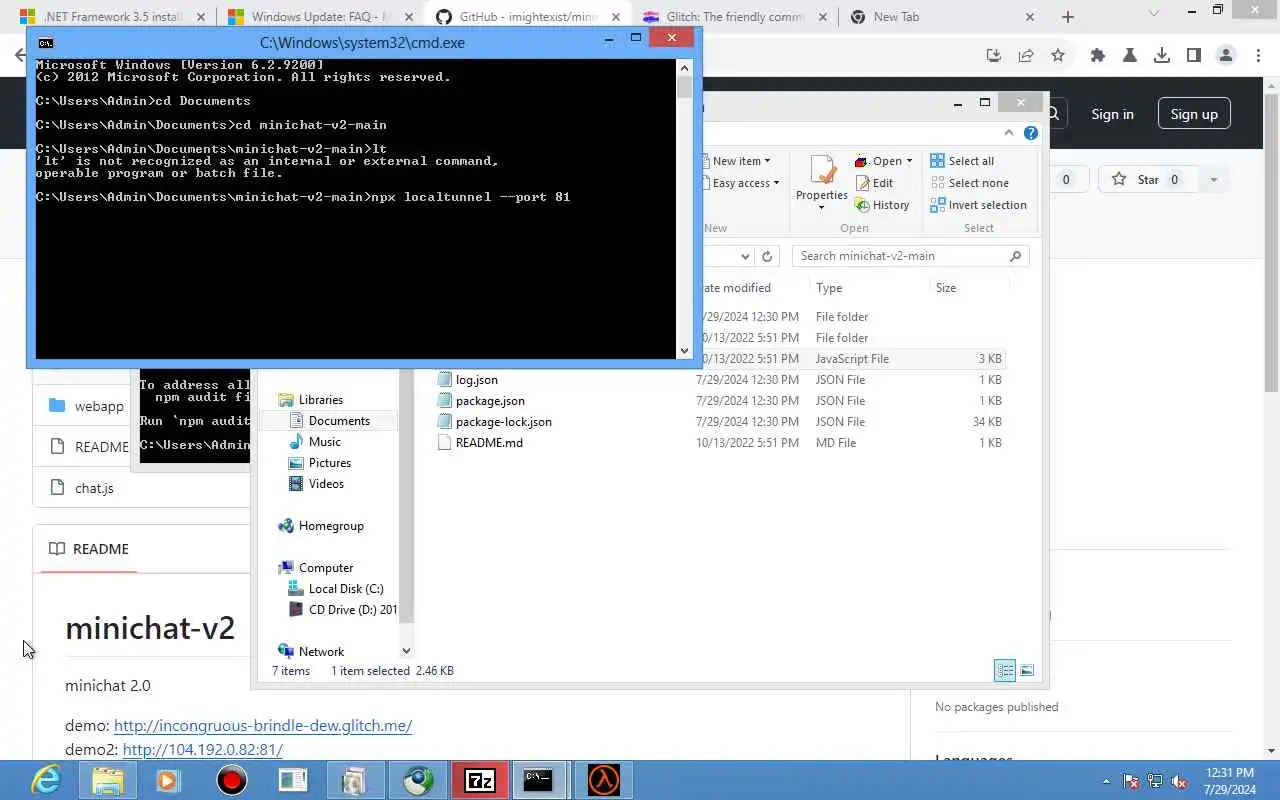Click GitHub Sign in

(x=1112, y=114)
